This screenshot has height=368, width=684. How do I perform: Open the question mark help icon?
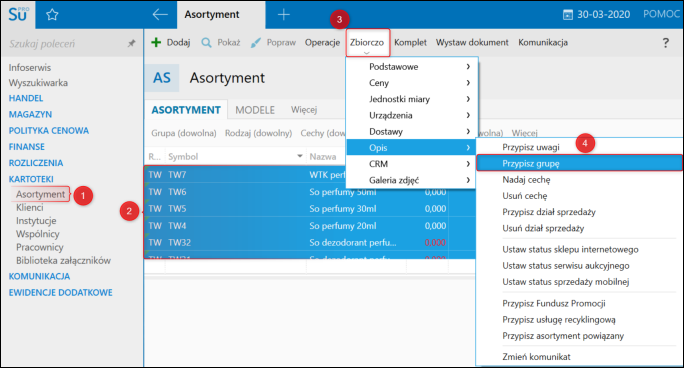(x=665, y=43)
